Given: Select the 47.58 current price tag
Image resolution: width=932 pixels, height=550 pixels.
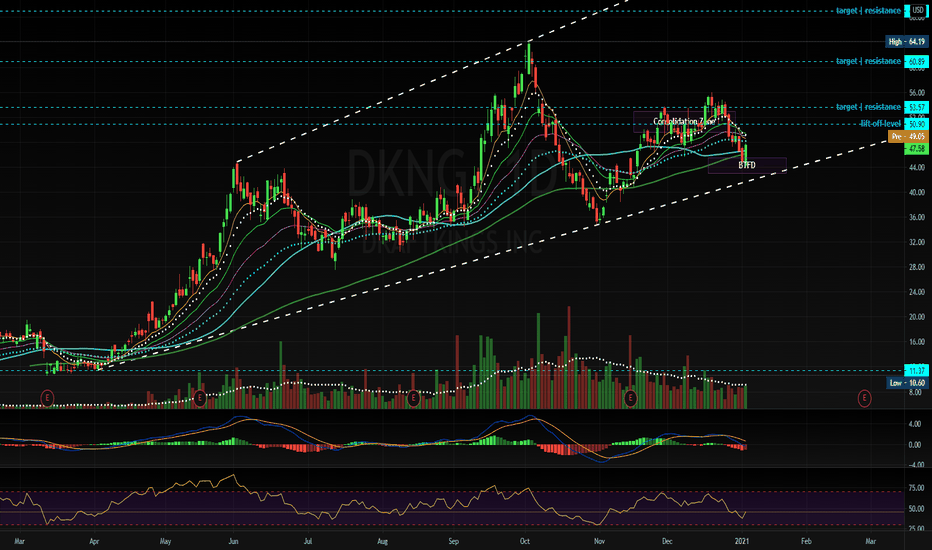Looking at the screenshot, I should point(916,149).
